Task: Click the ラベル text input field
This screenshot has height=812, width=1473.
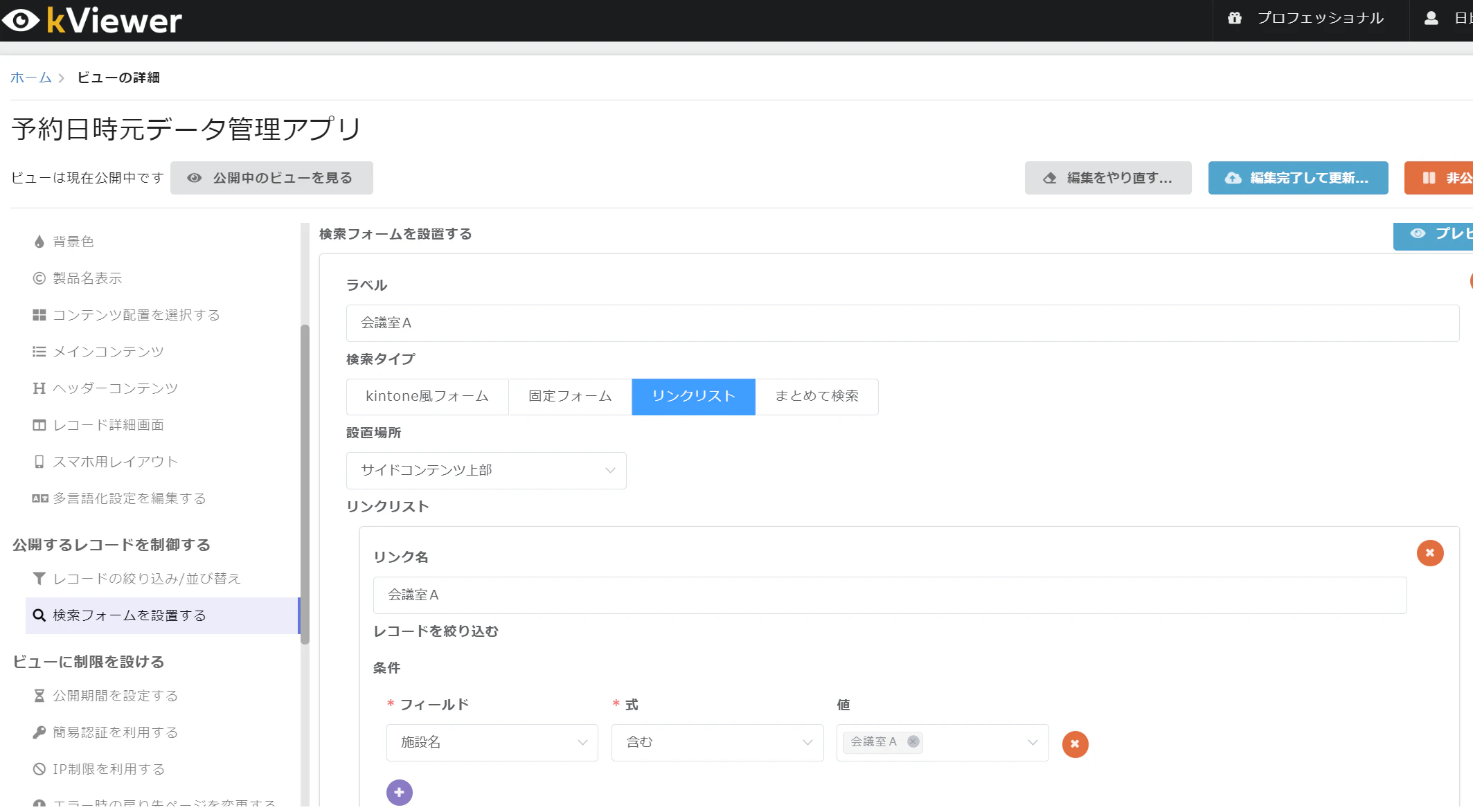Action: pos(902,323)
